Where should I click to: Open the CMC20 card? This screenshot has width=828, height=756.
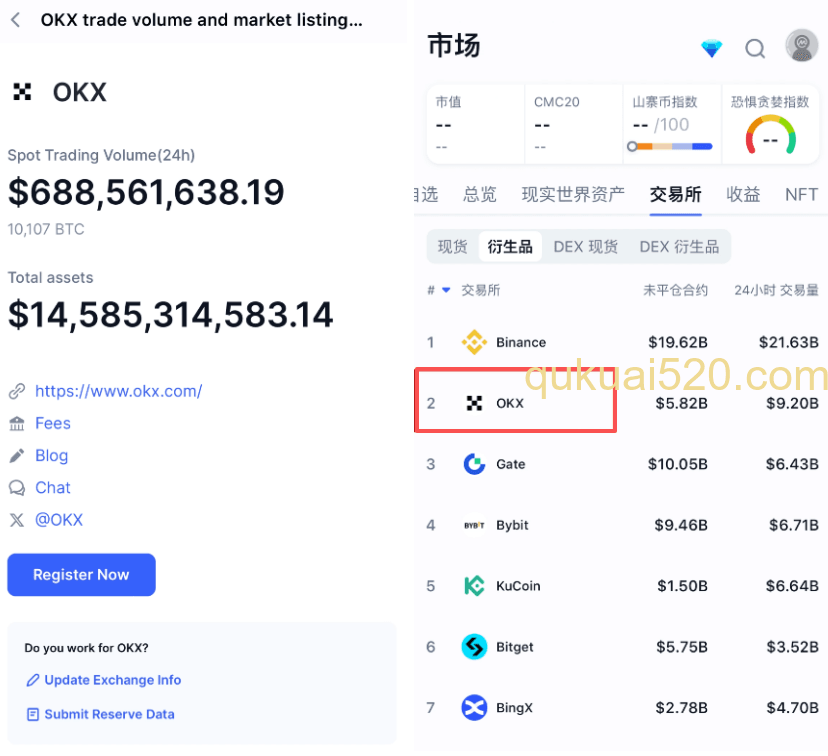point(573,125)
